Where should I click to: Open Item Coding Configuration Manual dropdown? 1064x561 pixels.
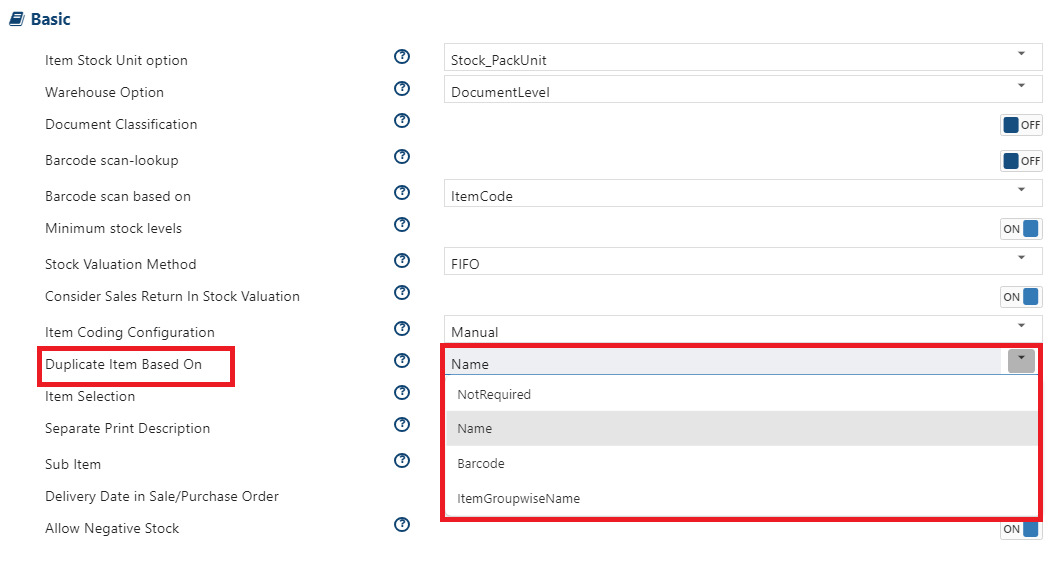(x=743, y=328)
